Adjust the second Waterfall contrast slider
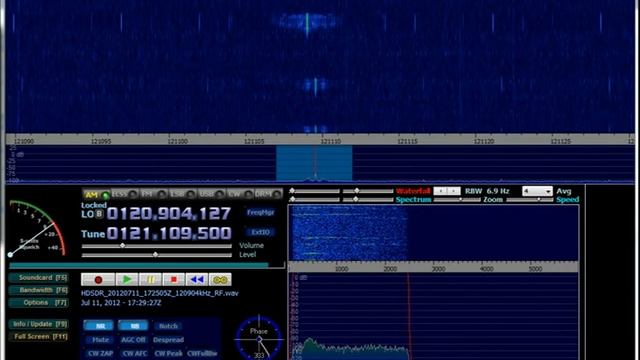 point(368,191)
